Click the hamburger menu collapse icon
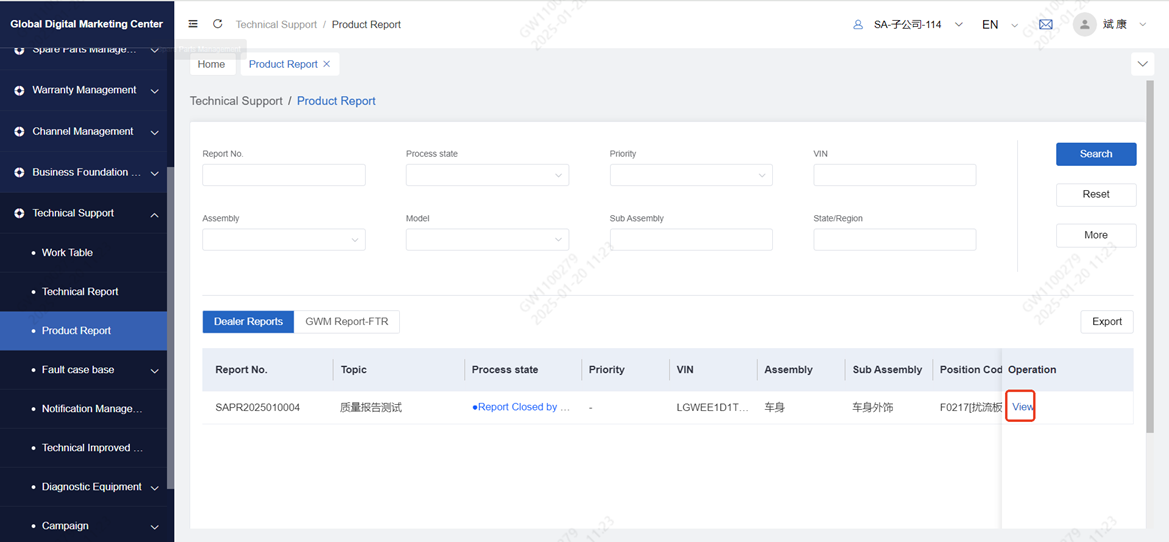 [193, 24]
